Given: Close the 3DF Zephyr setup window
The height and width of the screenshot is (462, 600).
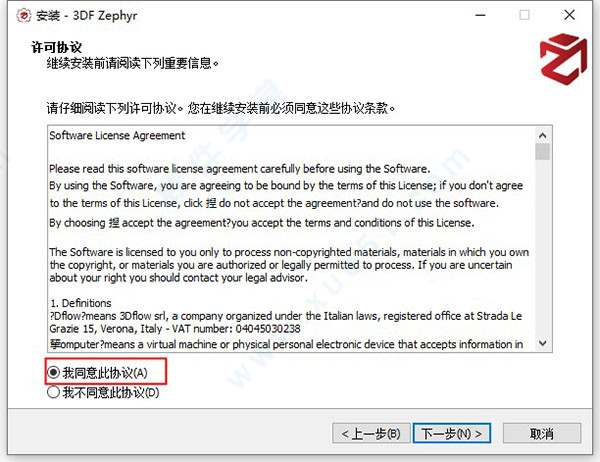Looking at the screenshot, I should (x=569, y=15).
